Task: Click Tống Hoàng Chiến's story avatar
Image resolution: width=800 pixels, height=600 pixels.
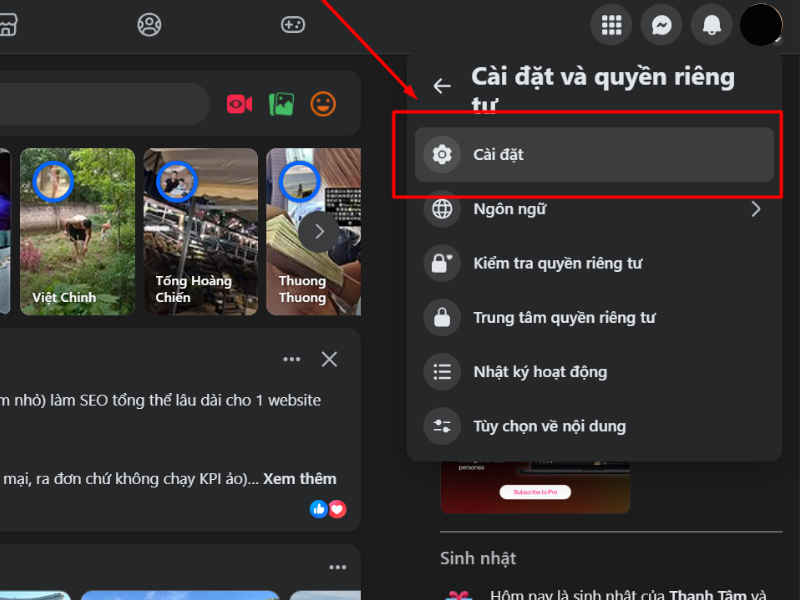Action: click(177, 182)
